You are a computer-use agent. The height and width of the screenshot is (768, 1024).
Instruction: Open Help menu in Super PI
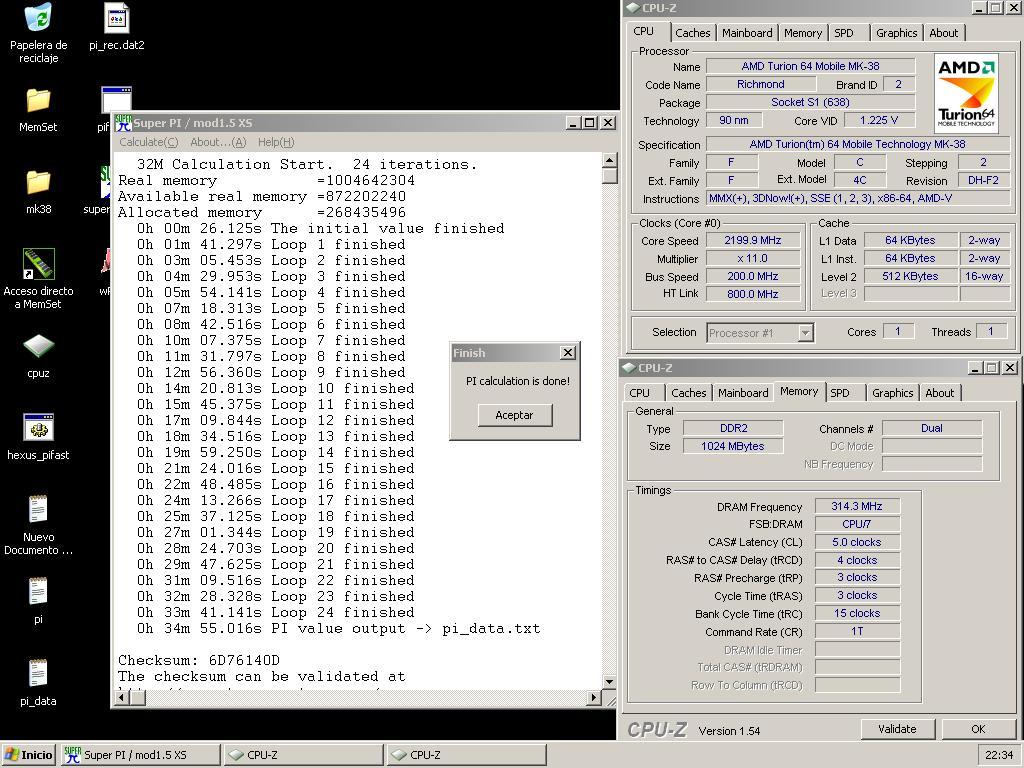276,142
